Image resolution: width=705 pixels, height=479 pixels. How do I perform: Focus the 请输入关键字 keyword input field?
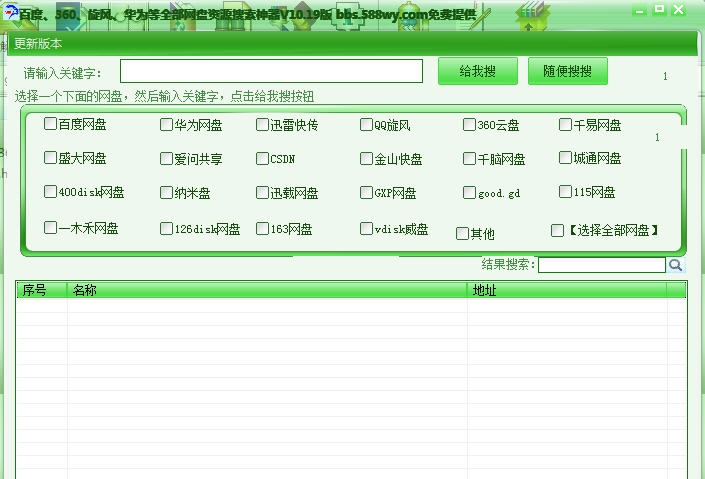(x=272, y=71)
